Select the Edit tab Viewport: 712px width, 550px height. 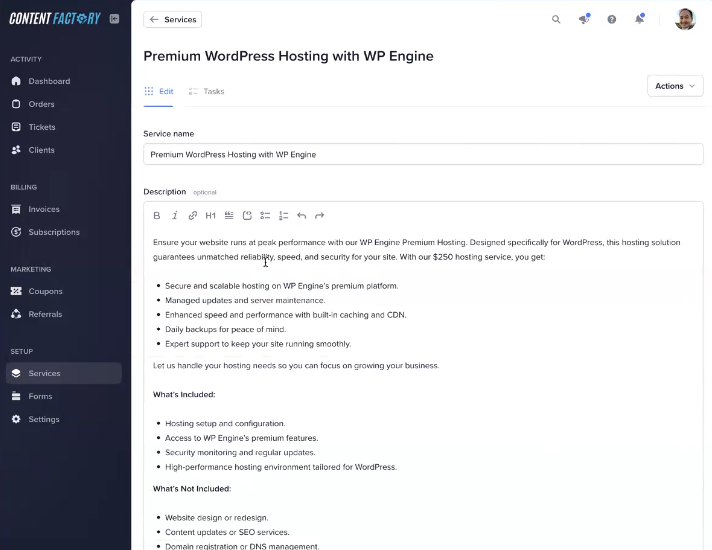[x=159, y=91]
